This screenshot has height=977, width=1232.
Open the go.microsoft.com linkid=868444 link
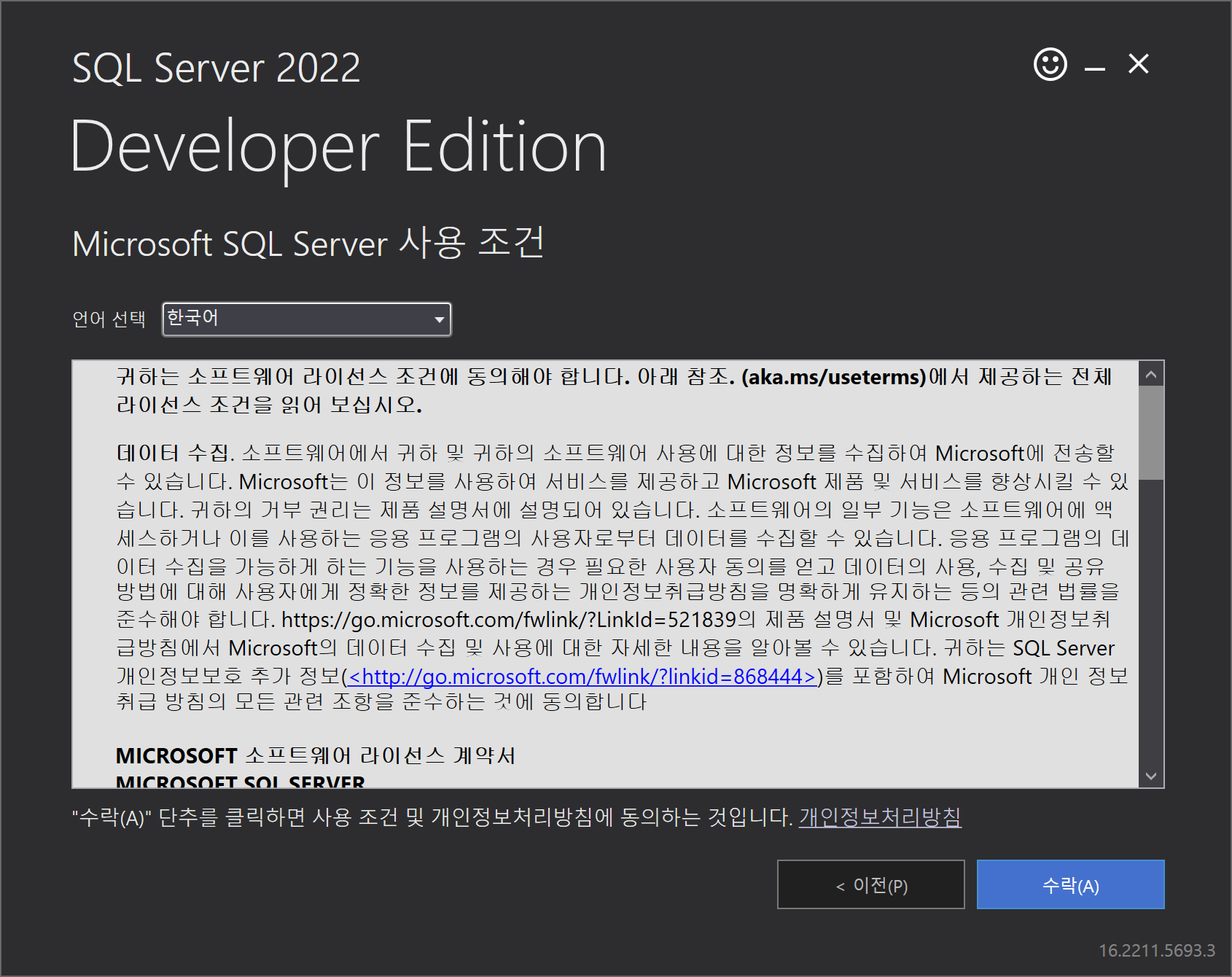[582, 677]
